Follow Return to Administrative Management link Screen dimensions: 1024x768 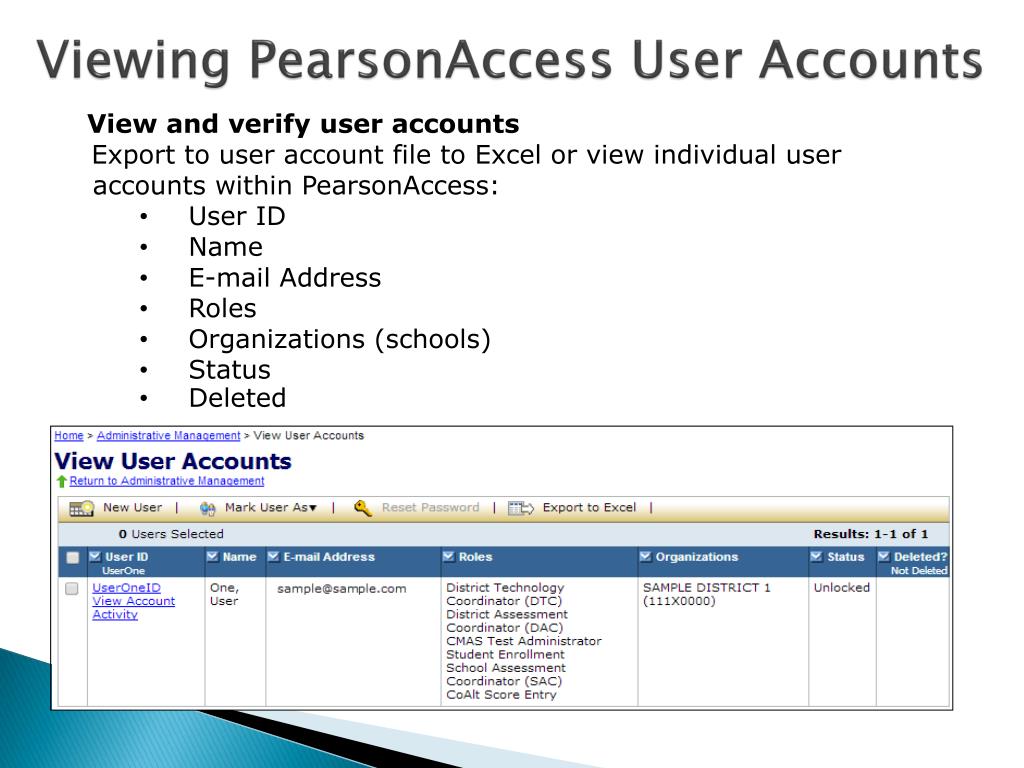click(167, 481)
